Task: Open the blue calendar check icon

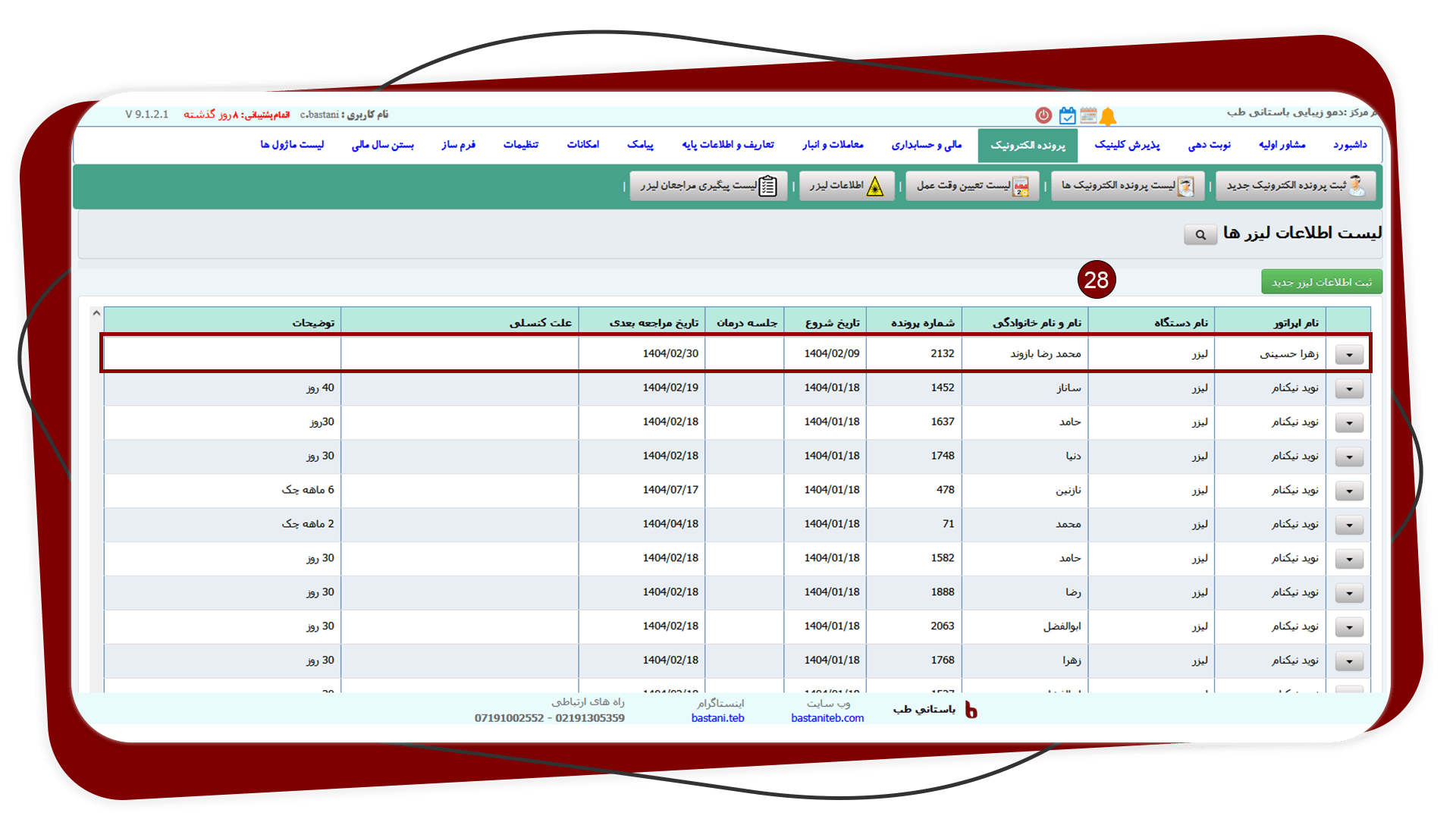Action: click(x=1067, y=115)
